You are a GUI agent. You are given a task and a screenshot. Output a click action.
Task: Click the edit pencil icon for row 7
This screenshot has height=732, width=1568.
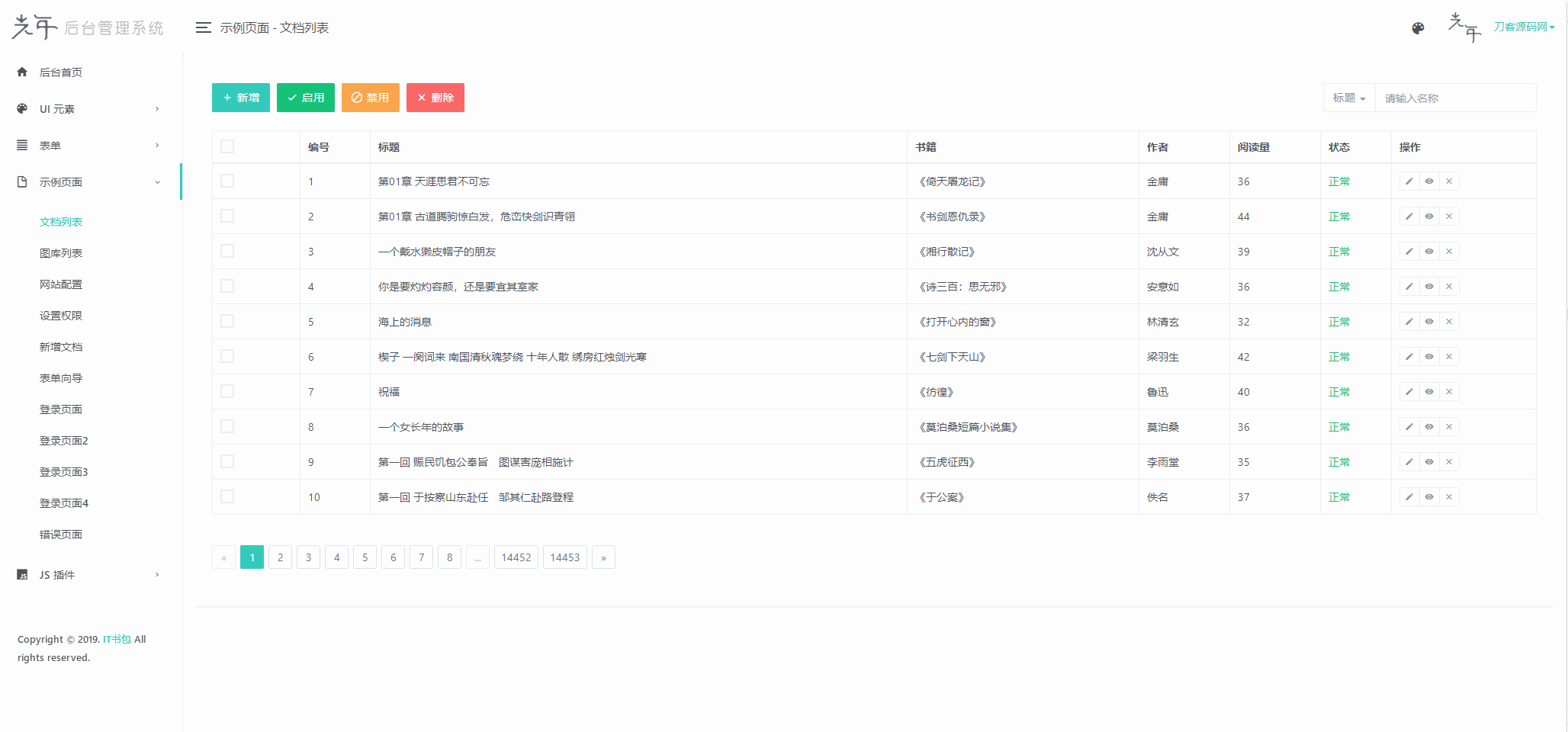(1409, 392)
